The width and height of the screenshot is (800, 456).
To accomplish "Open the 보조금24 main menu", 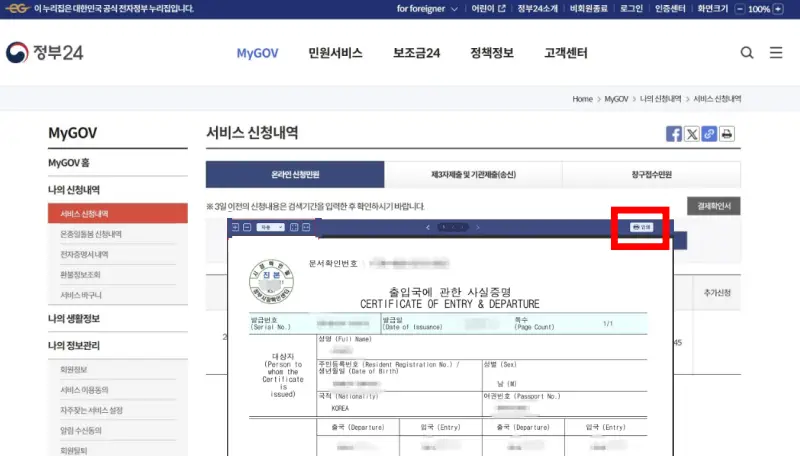I will (416, 53).
